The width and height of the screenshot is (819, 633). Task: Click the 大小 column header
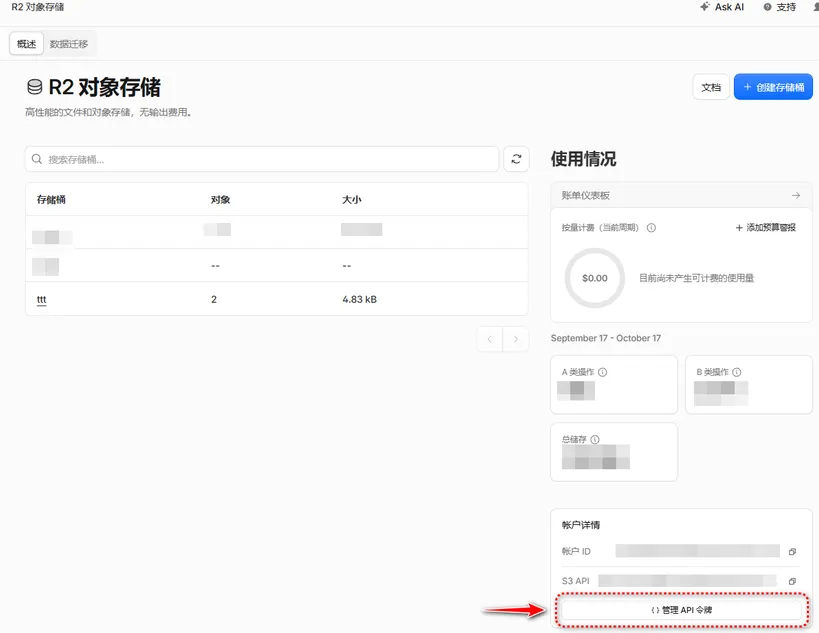[x=352, y=200]
